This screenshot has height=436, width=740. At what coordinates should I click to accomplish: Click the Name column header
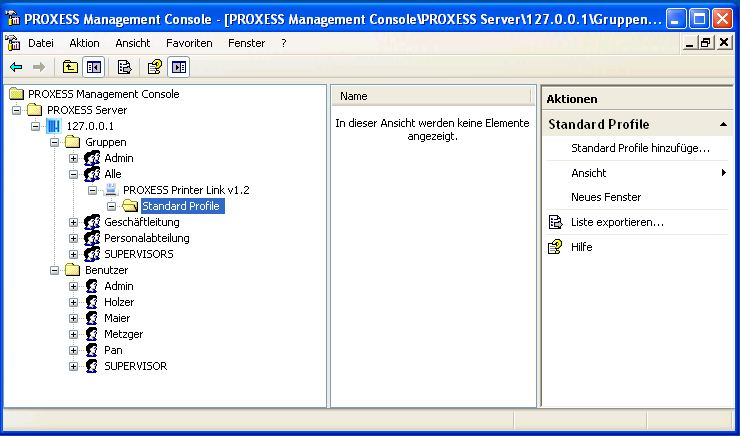click(431, 96)
